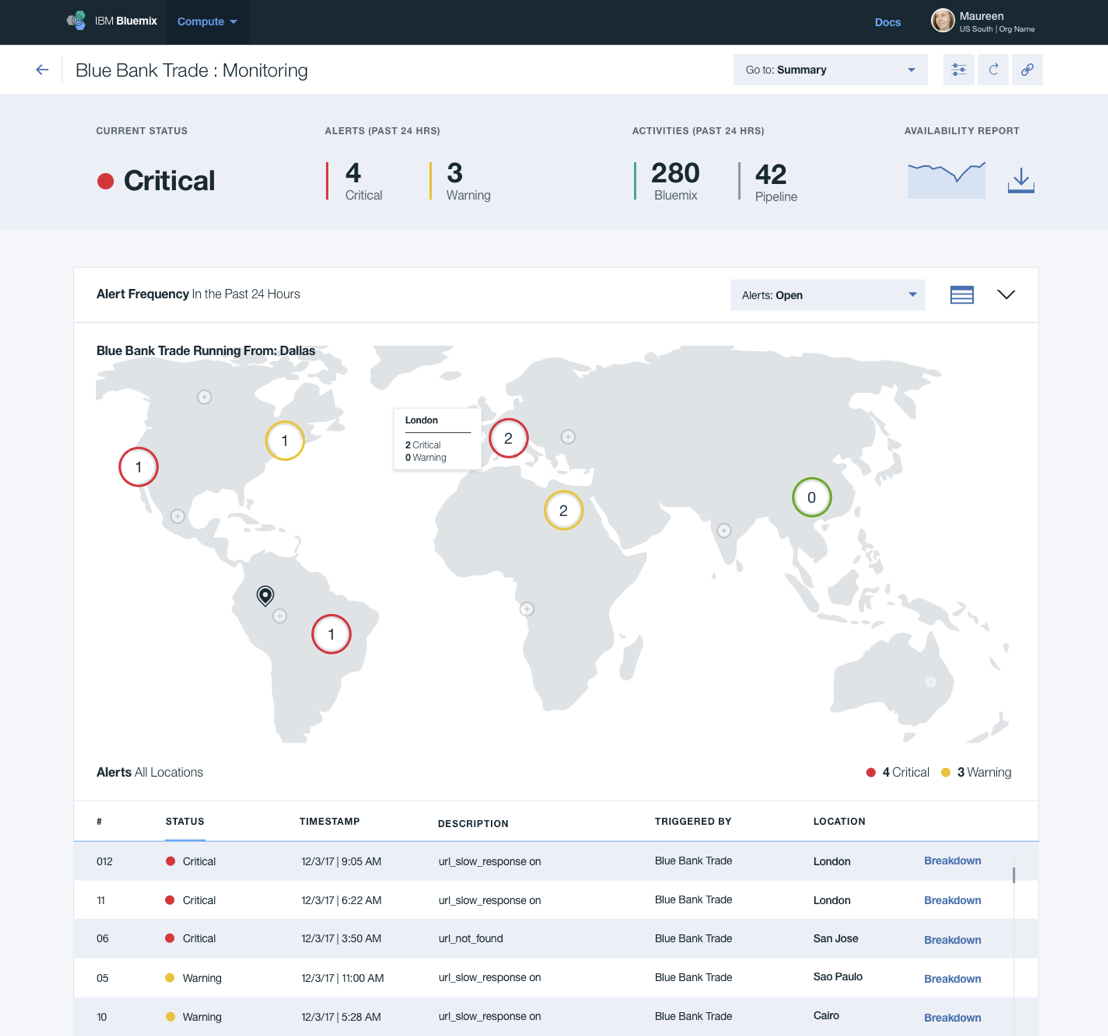
Task: Open the Alerts: Open dropdown
Action: (827, 295)
